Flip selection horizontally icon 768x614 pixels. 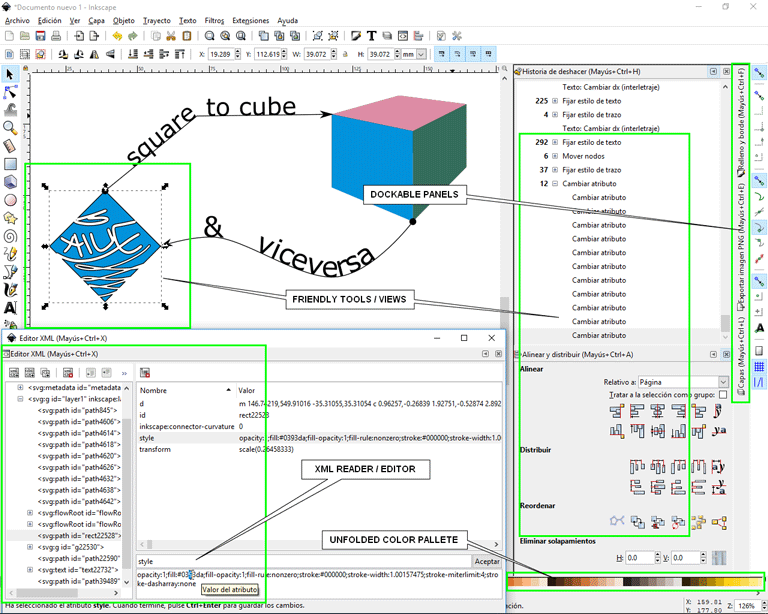click(x=95, y=54)
